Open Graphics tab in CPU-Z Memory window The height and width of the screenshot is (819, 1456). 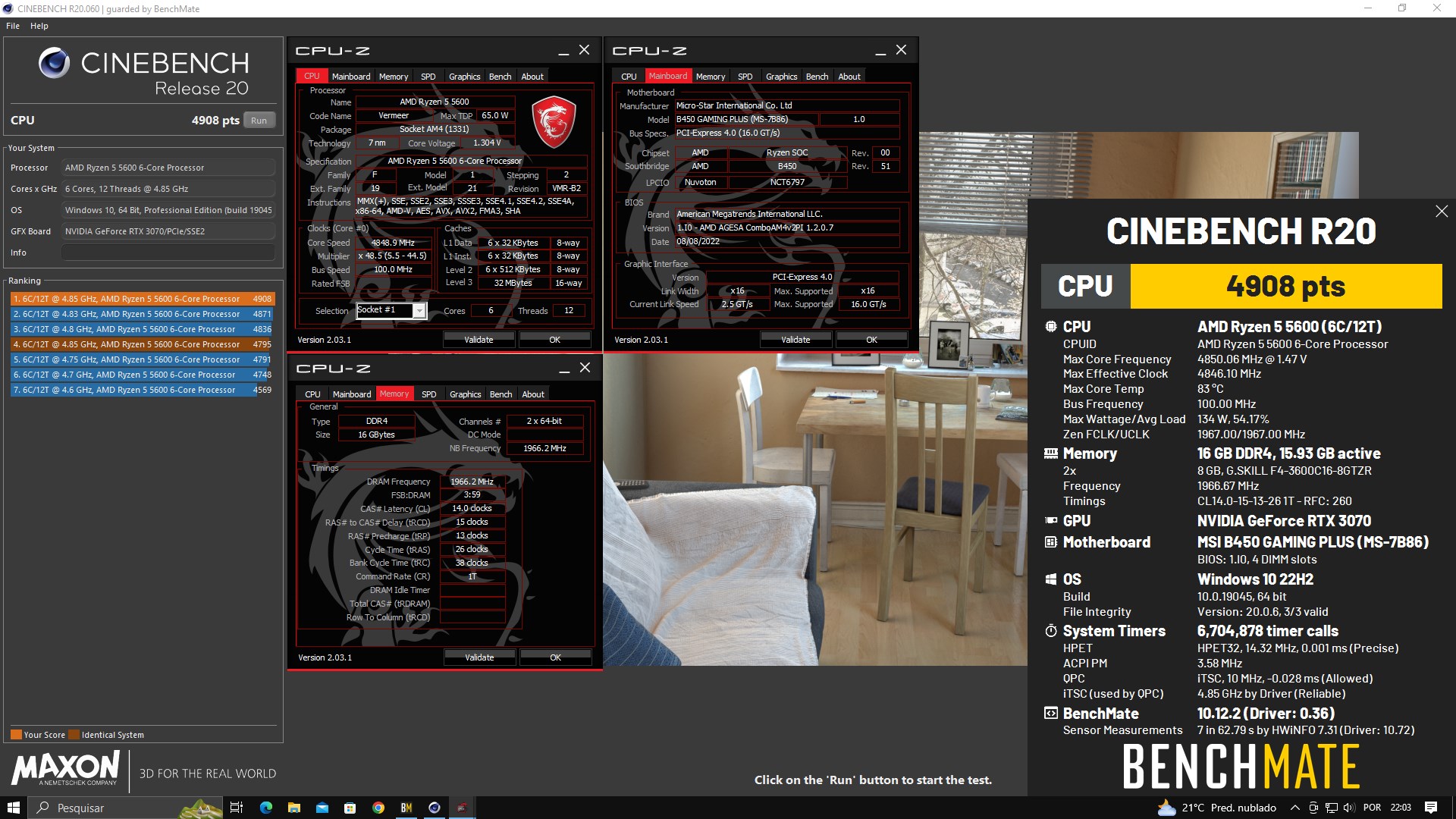click(x=465, y=394)
